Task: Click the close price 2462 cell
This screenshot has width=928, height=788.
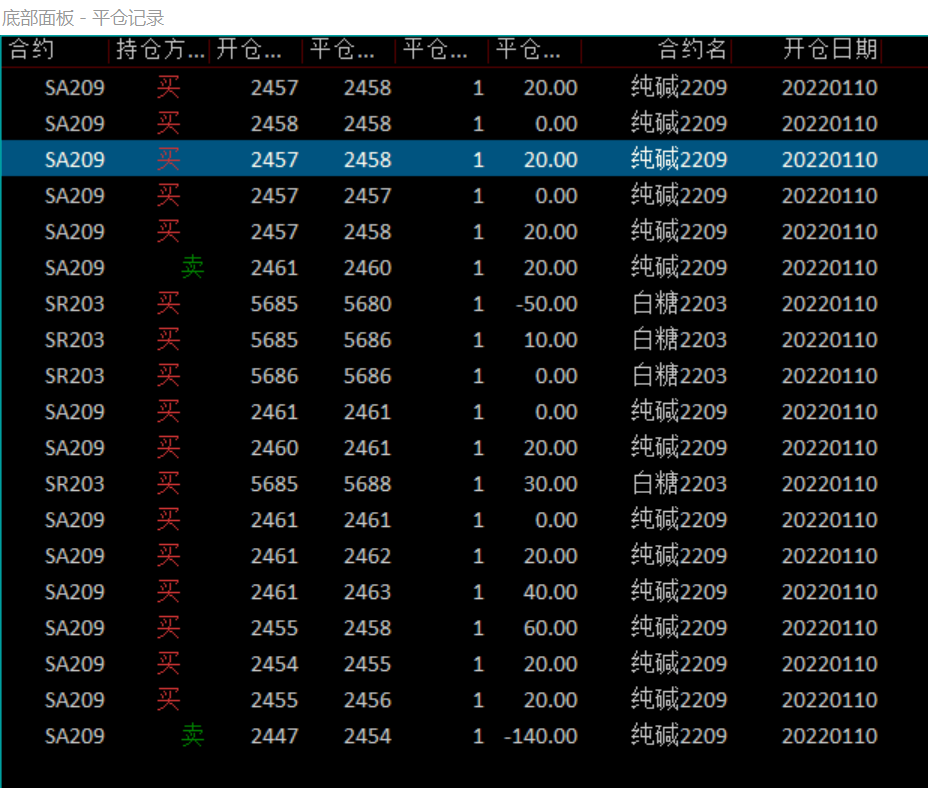Action: coord(367,556)
